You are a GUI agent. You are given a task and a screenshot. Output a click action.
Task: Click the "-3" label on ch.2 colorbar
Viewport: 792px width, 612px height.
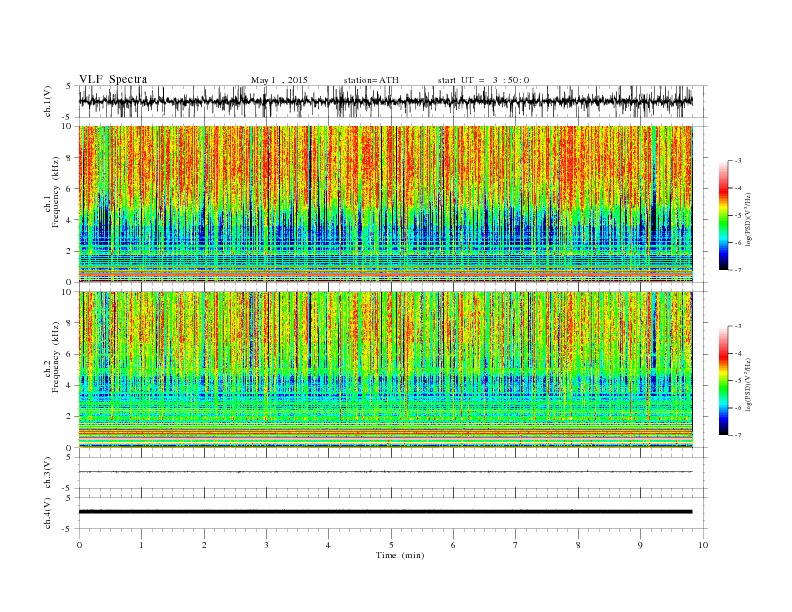(738, 326)
